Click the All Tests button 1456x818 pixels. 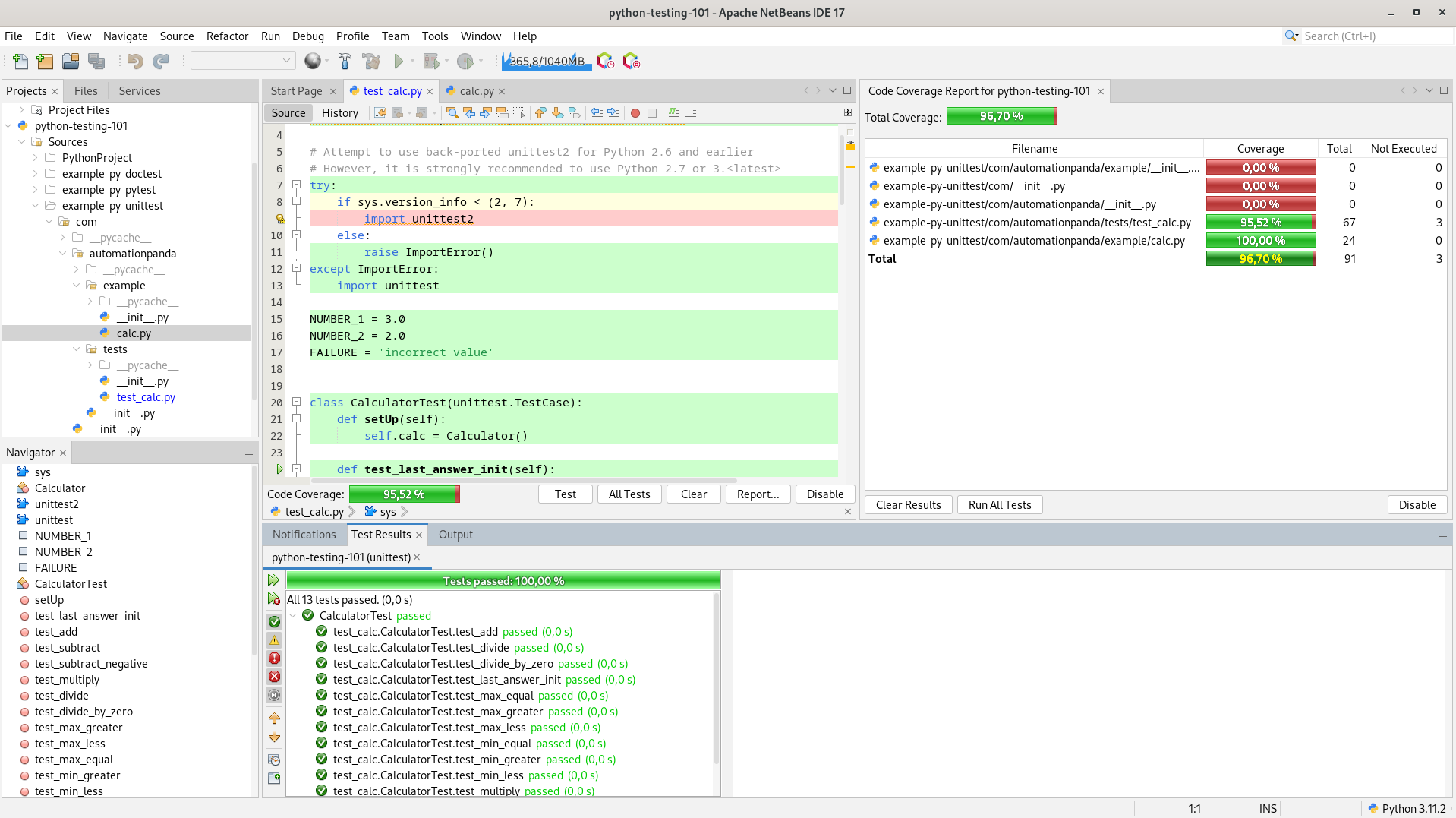629,494
